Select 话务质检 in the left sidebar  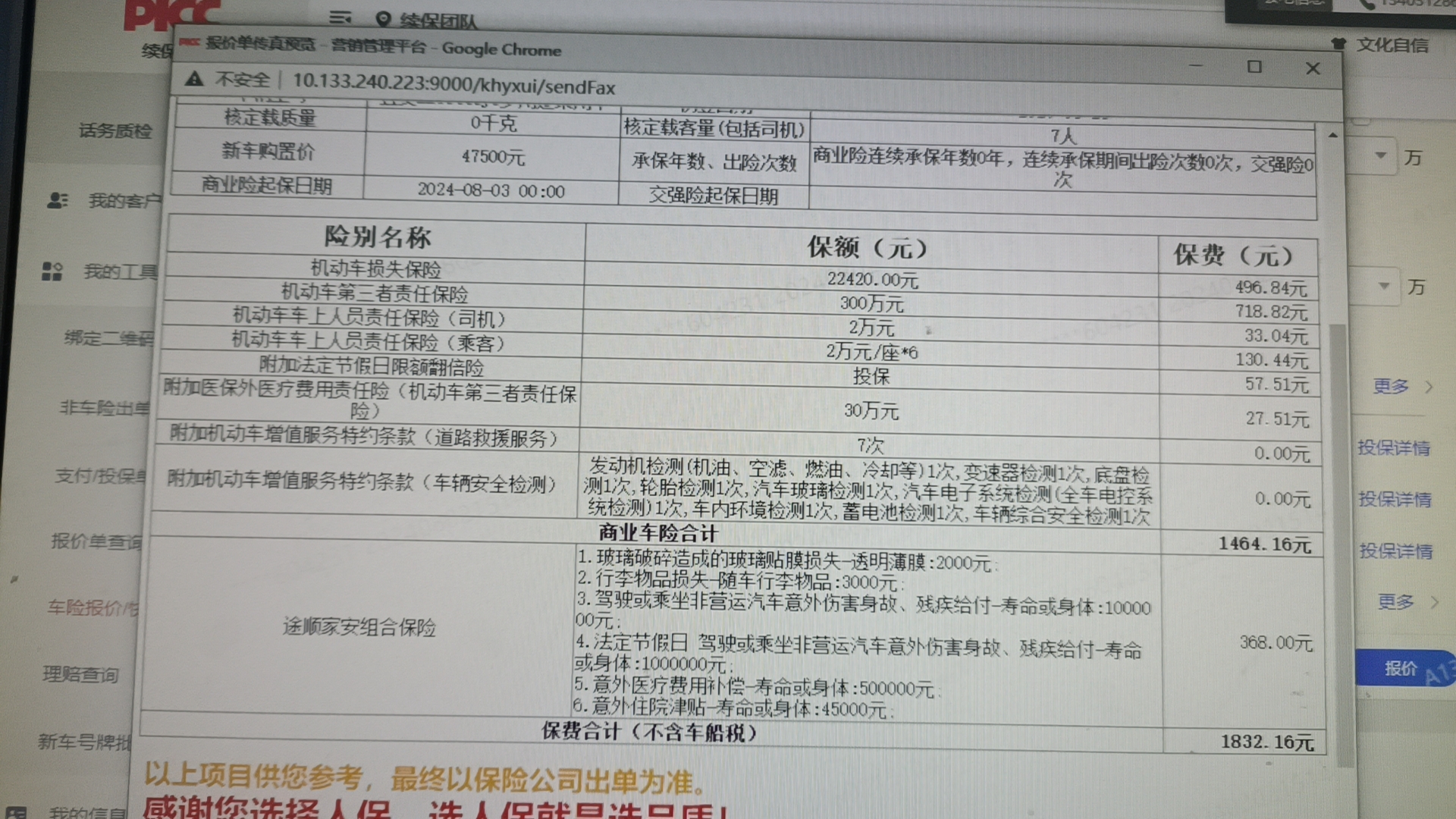click(x=115, y=130)
